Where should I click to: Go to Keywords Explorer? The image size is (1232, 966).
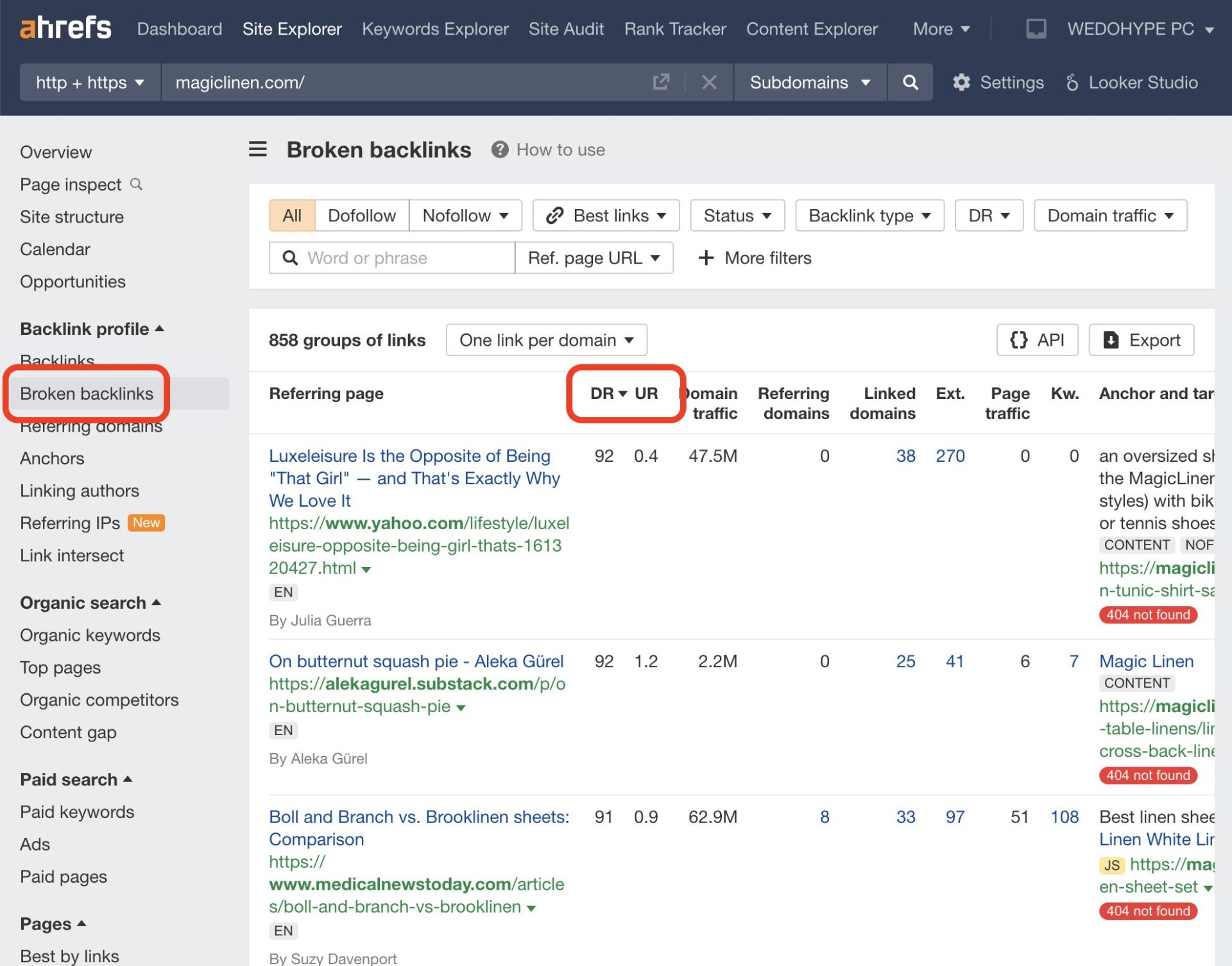click(x=435, y=29)
